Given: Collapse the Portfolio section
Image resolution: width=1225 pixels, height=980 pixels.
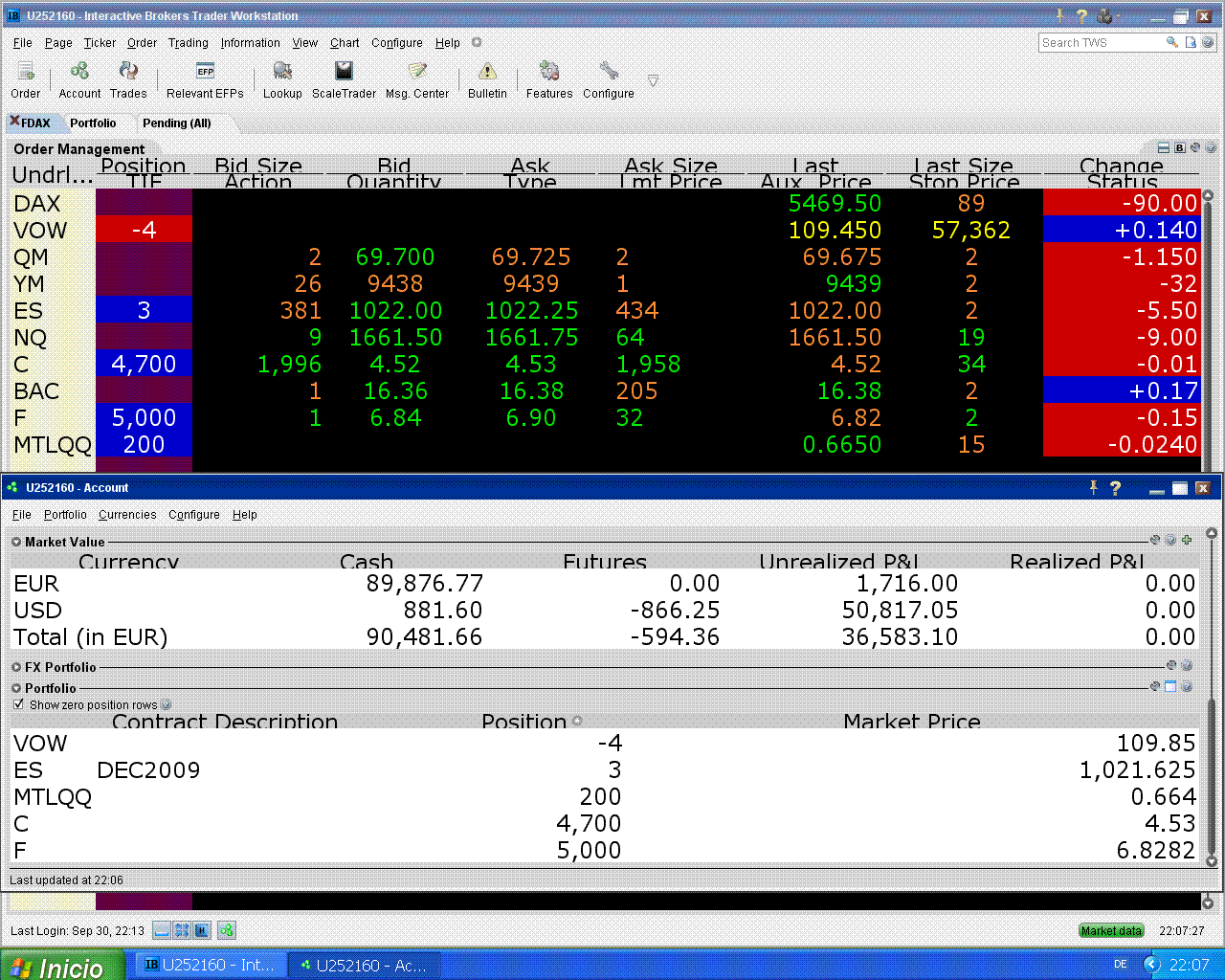Looking at the screenshot, I should [16, 688].
